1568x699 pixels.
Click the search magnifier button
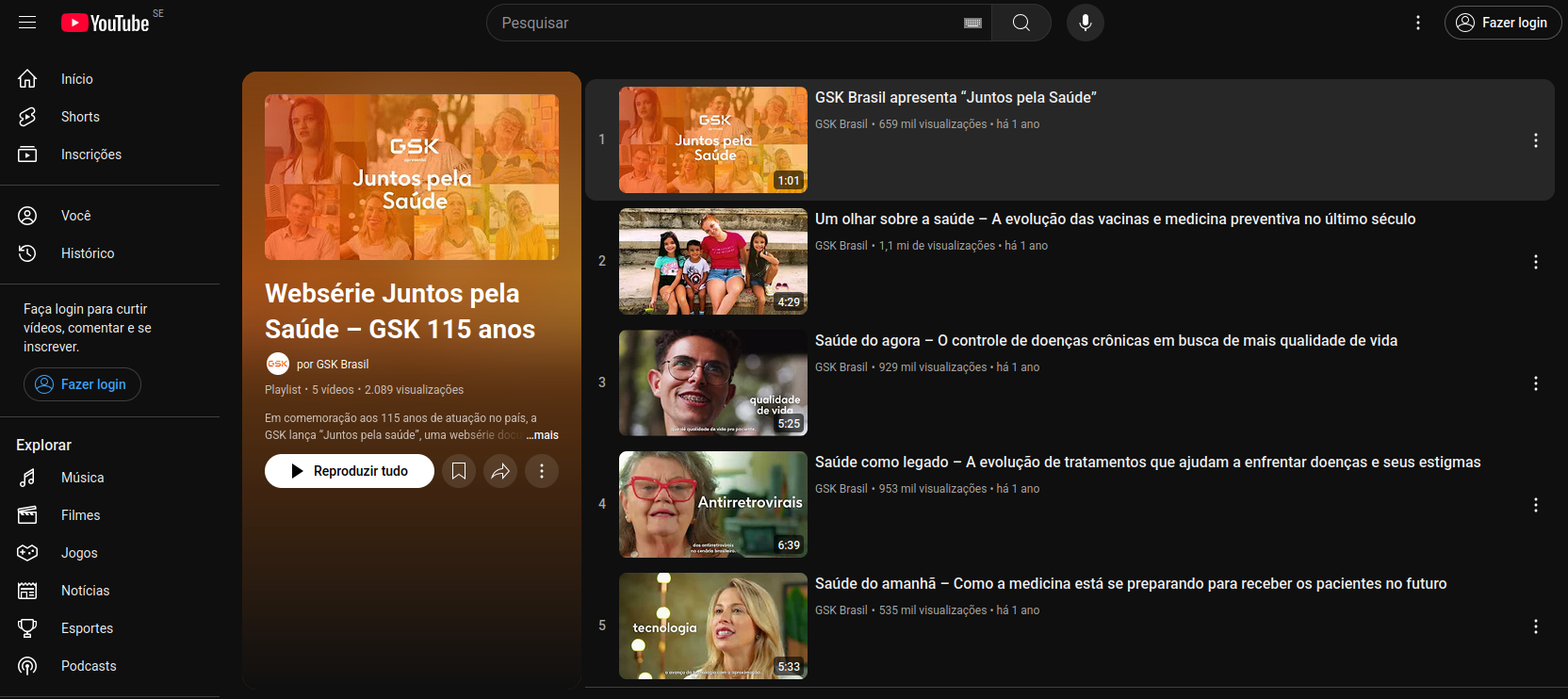(1021, 23)
